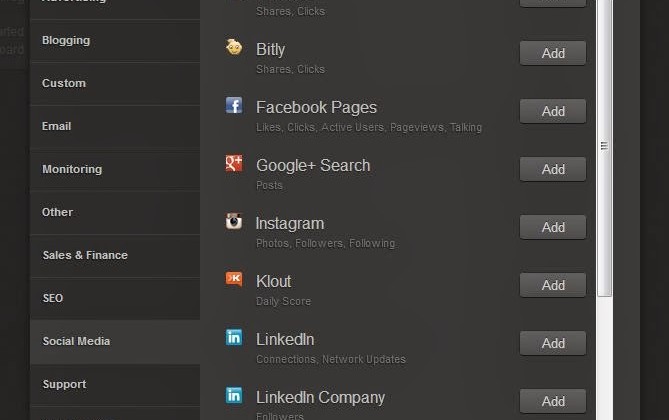Select the Klout orange icon

(234, 279)
